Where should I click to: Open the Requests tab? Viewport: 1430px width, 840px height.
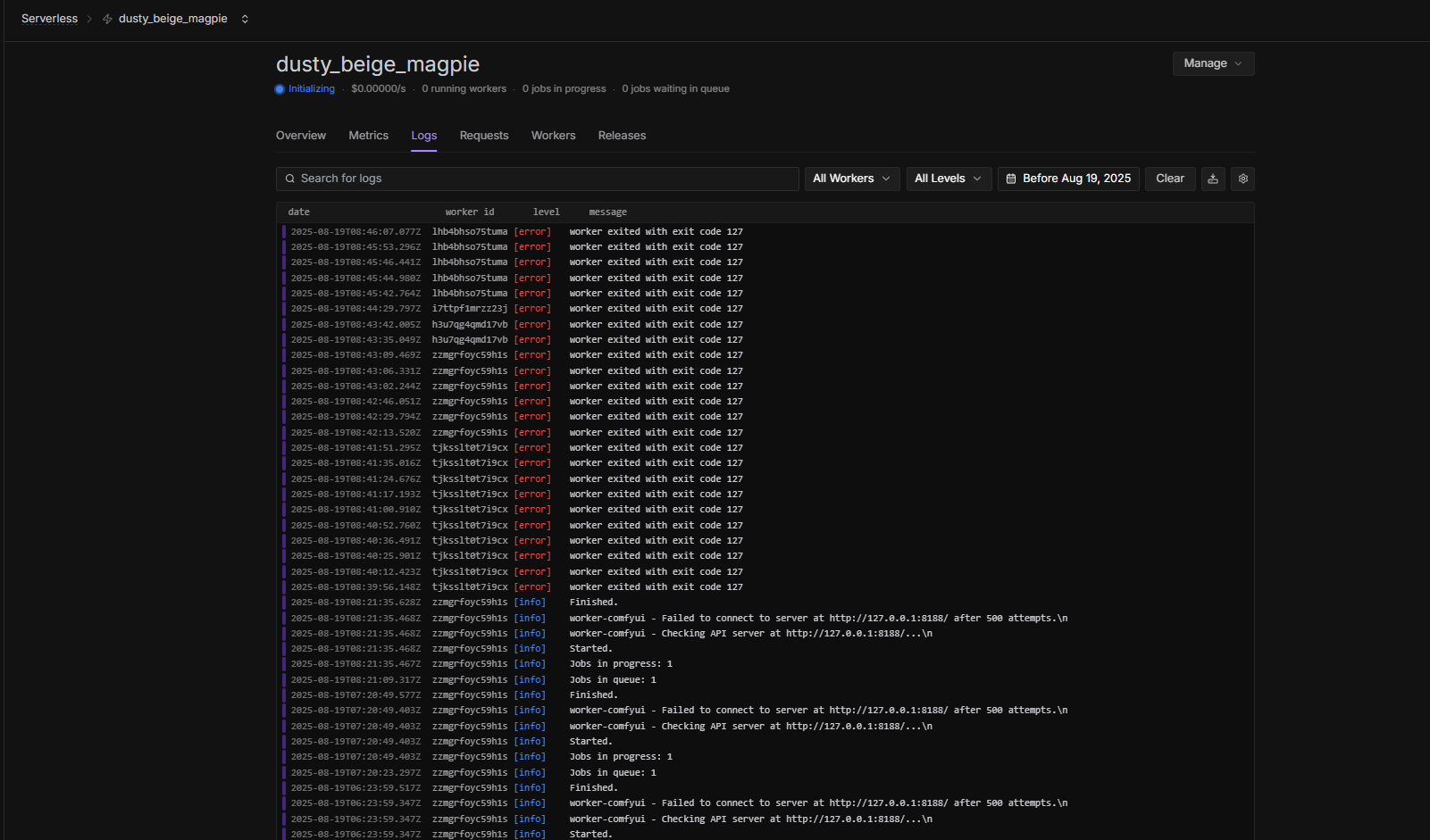[484, 136]
